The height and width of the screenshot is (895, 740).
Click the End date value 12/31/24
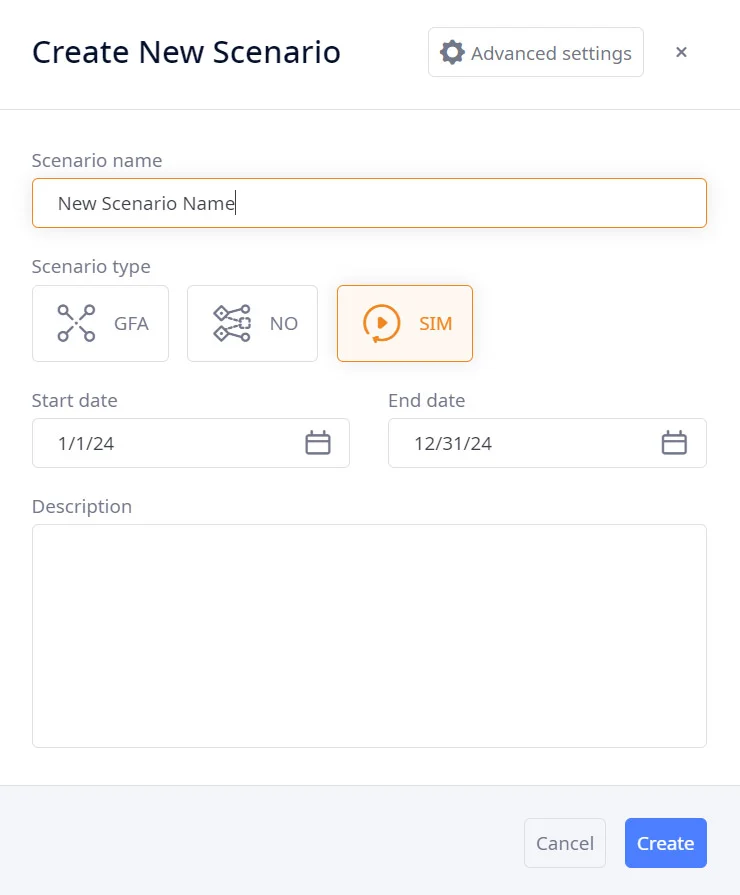coord(453,443)
